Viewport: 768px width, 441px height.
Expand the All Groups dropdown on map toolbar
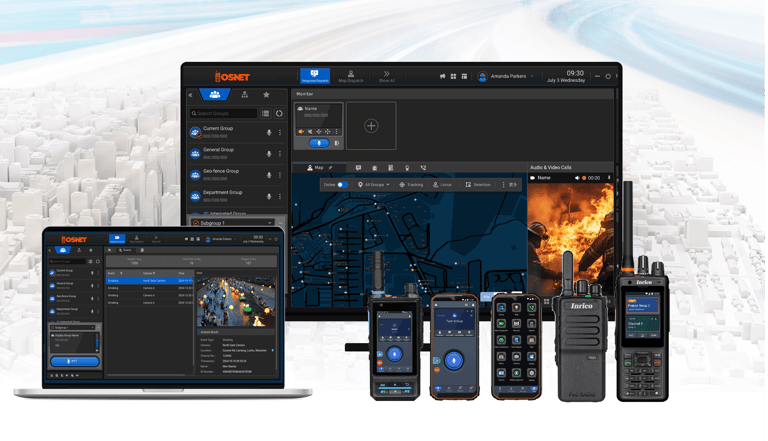tap(374, 185)
